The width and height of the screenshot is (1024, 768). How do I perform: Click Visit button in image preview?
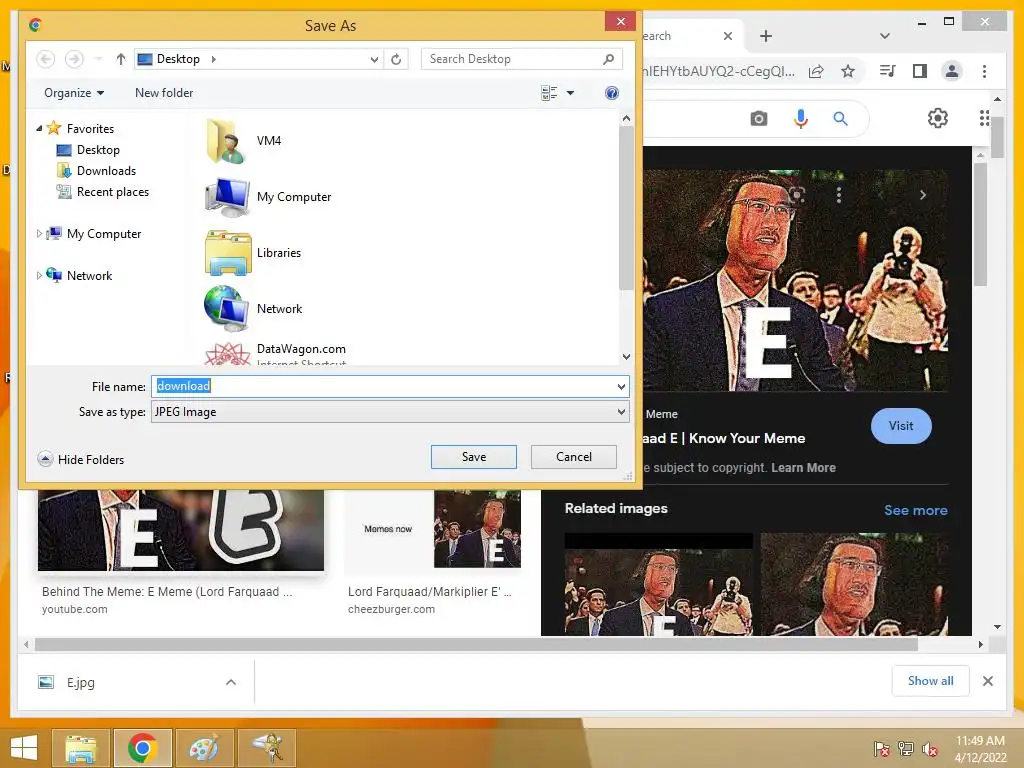(901, 426)
